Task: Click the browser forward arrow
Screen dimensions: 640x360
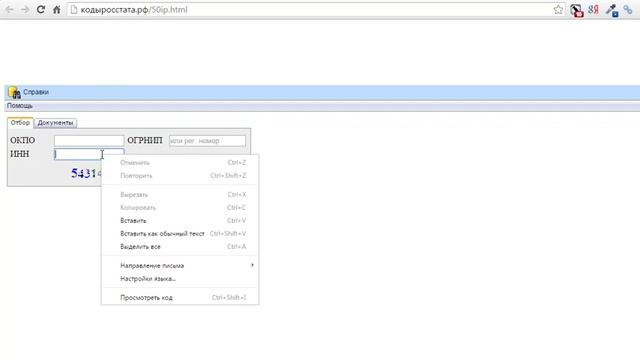Action: (25, 9)
